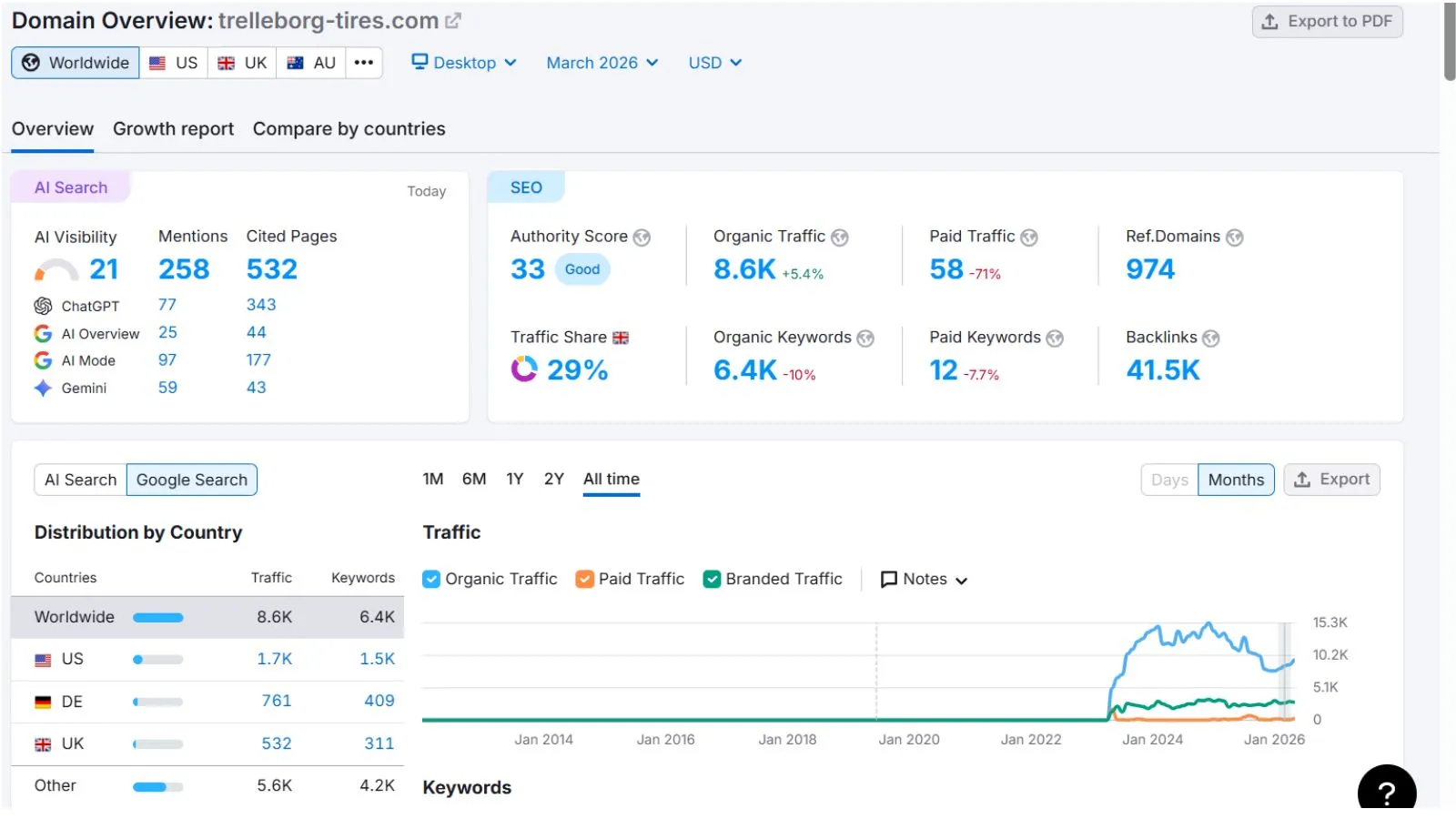
Task: Click the ChatGPT logo icon
Action: coord(43,306)
